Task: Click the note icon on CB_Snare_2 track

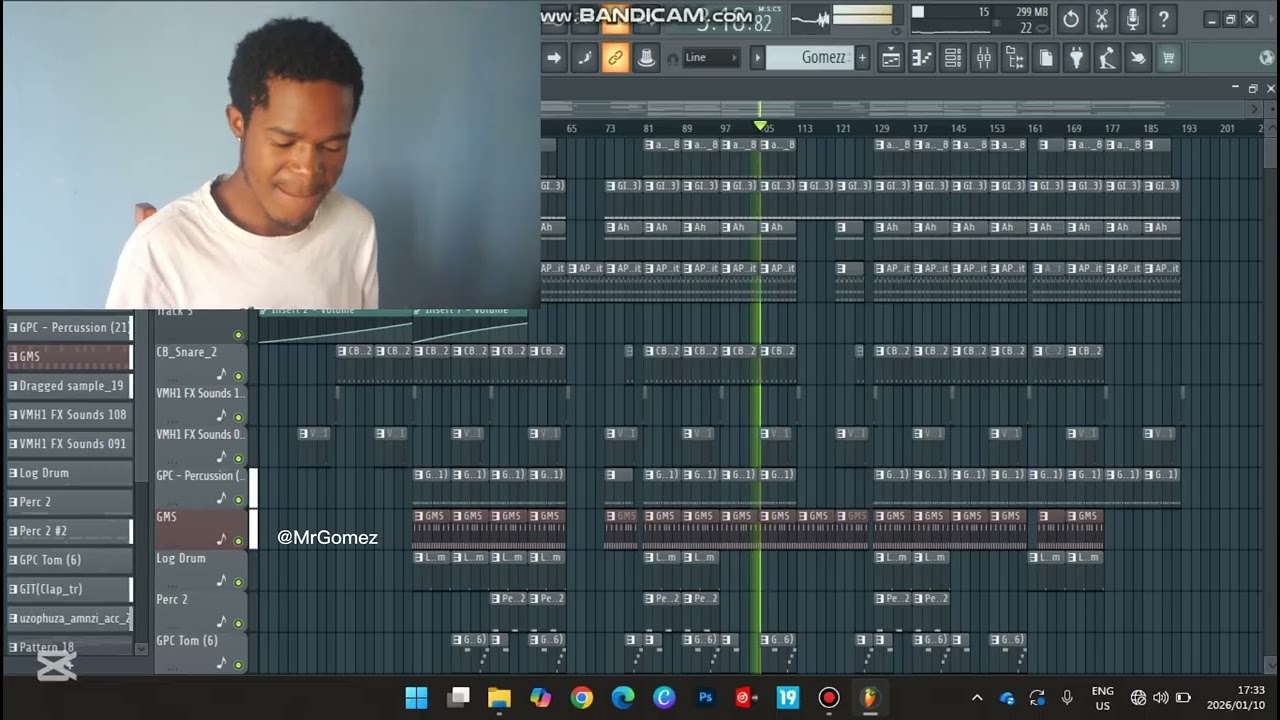Action: coord(222,374)
